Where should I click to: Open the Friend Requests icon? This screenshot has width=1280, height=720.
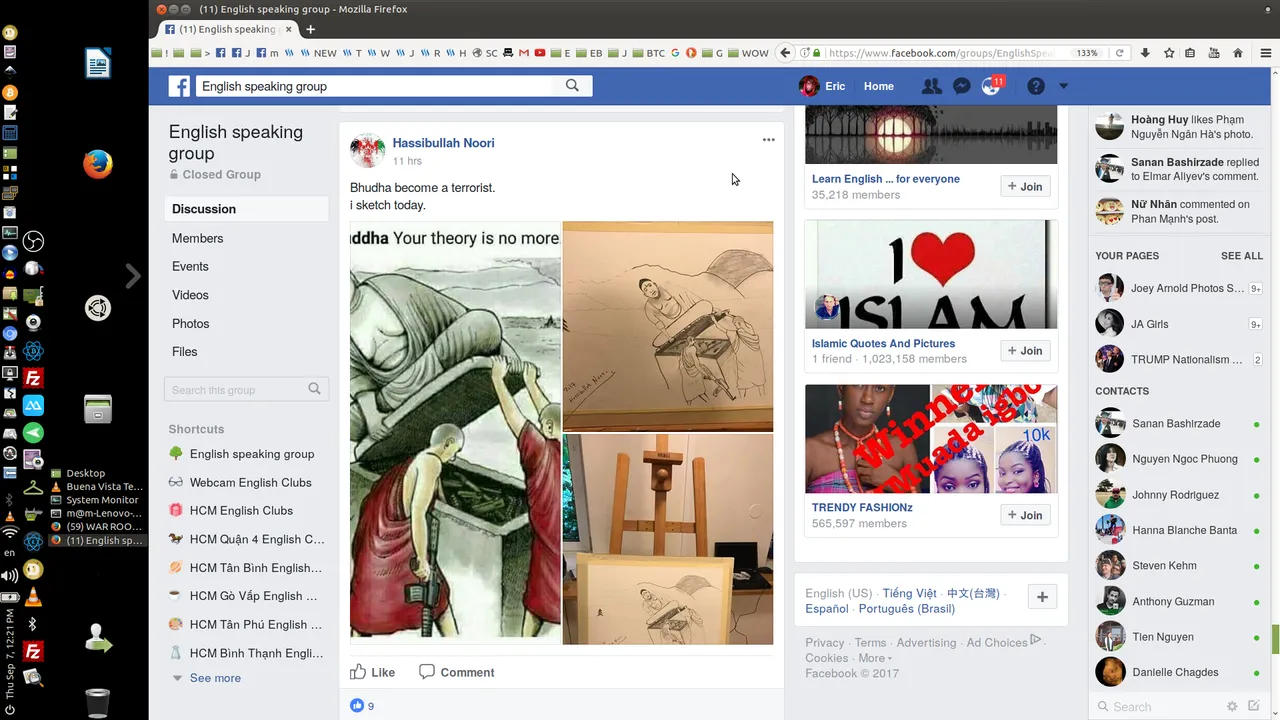click(x=931, y=86)
